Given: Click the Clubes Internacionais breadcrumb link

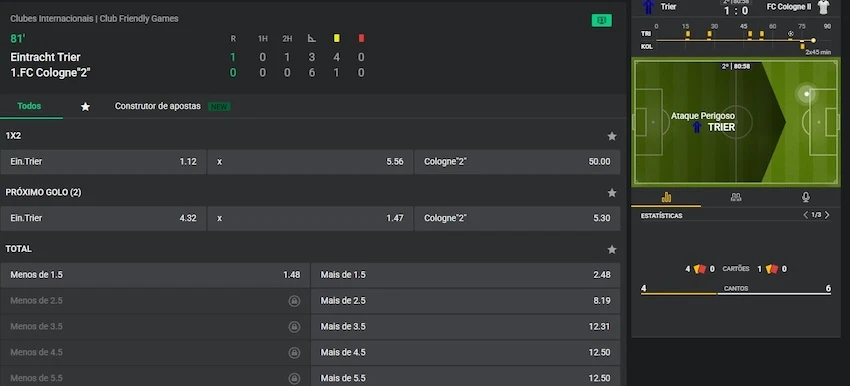Looking at the screenshot, I should 51,18.
